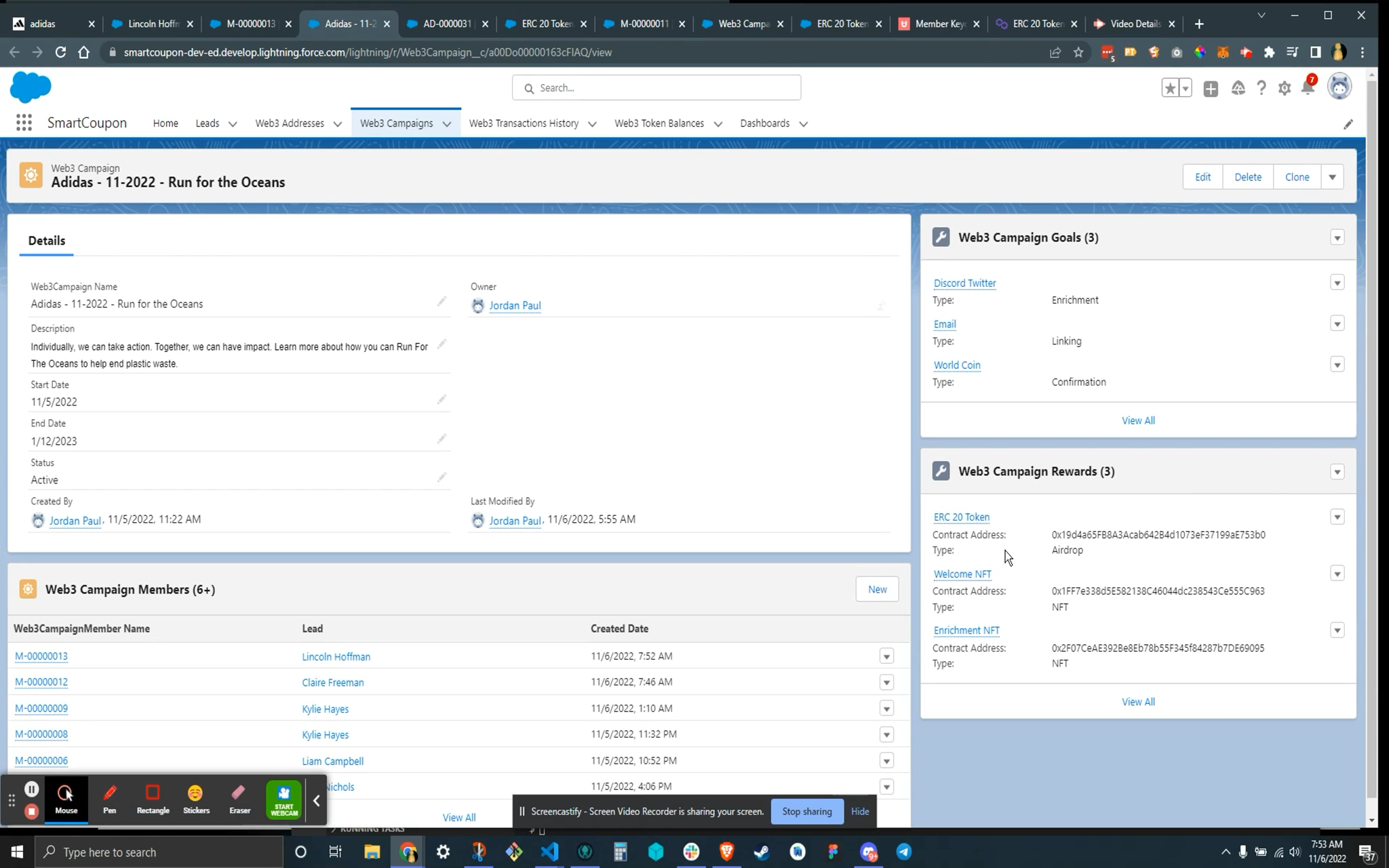Select the Details tab

47,241
